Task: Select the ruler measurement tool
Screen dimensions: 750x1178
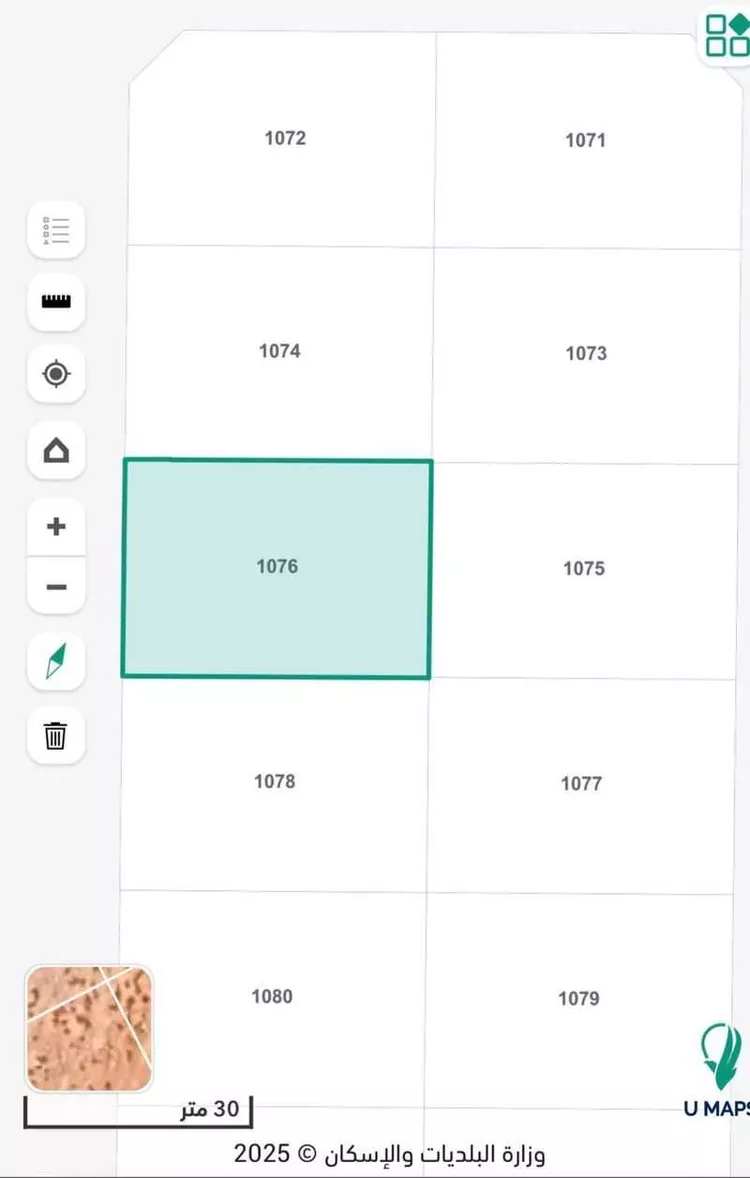Action: point(56,301)
